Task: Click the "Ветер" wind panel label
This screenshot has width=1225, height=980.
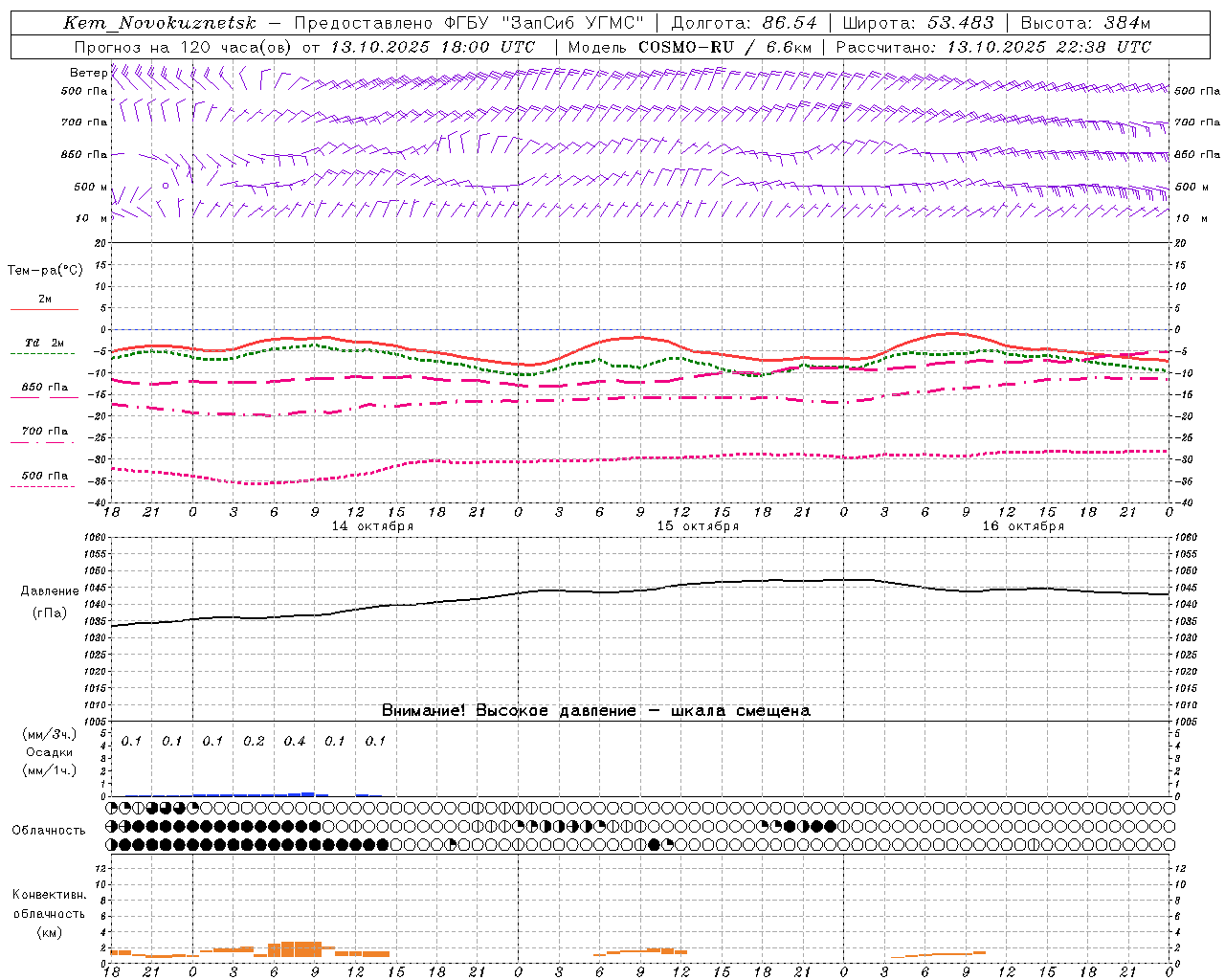Action: tap(88, 73)
